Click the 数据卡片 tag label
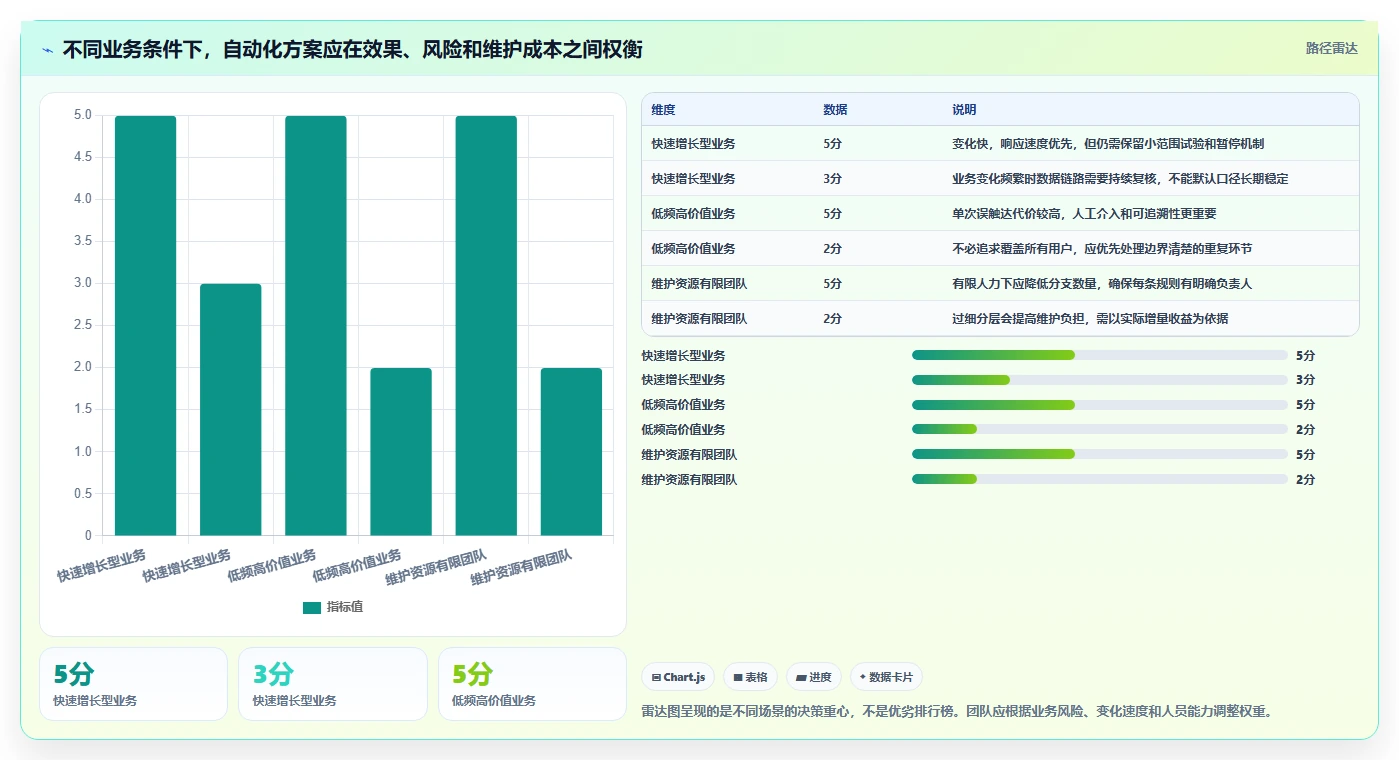The height and width of the screenshot is (760, 1399). [x=892, y=677]
